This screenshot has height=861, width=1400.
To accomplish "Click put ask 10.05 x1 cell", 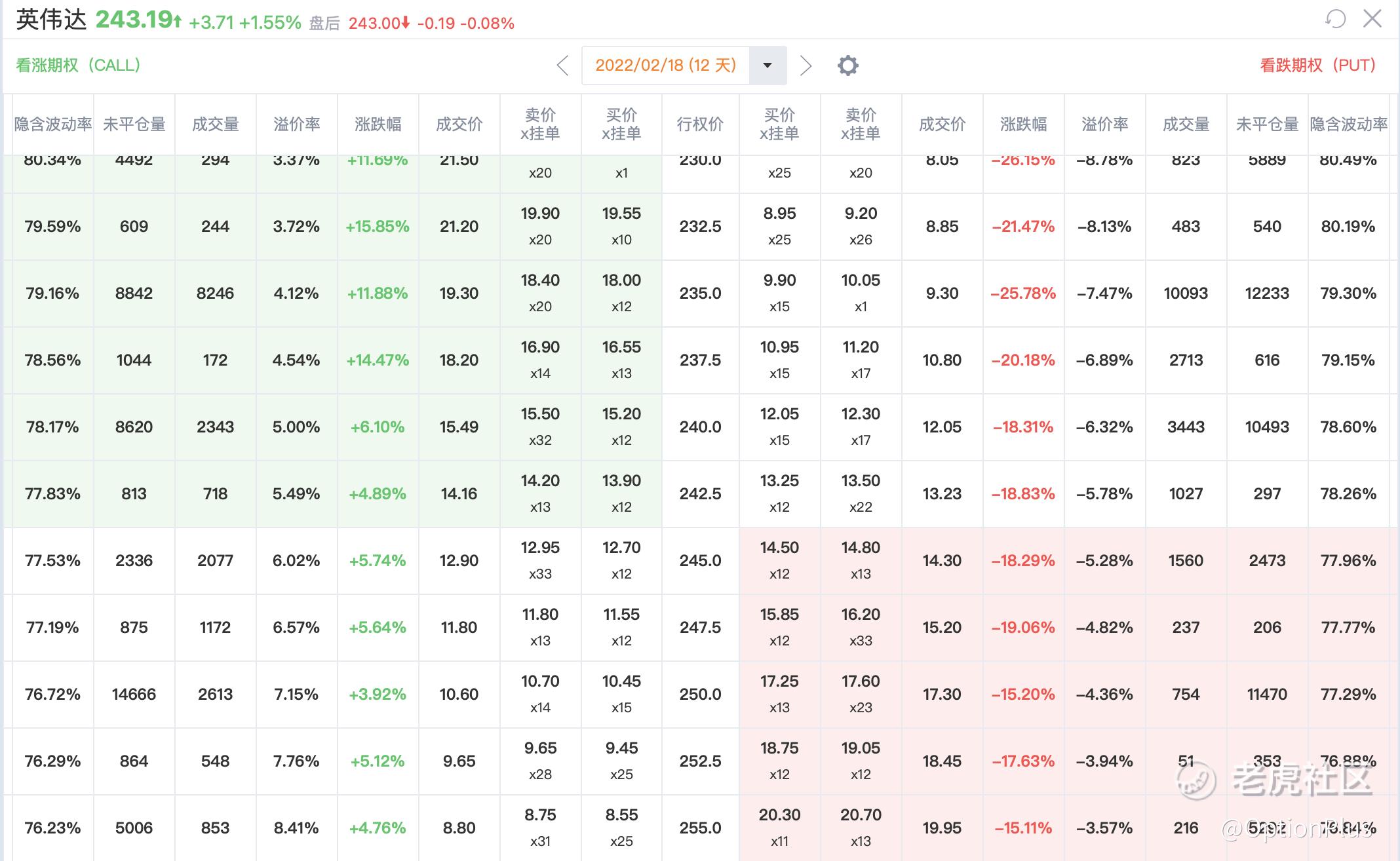I will coord(861,294).
